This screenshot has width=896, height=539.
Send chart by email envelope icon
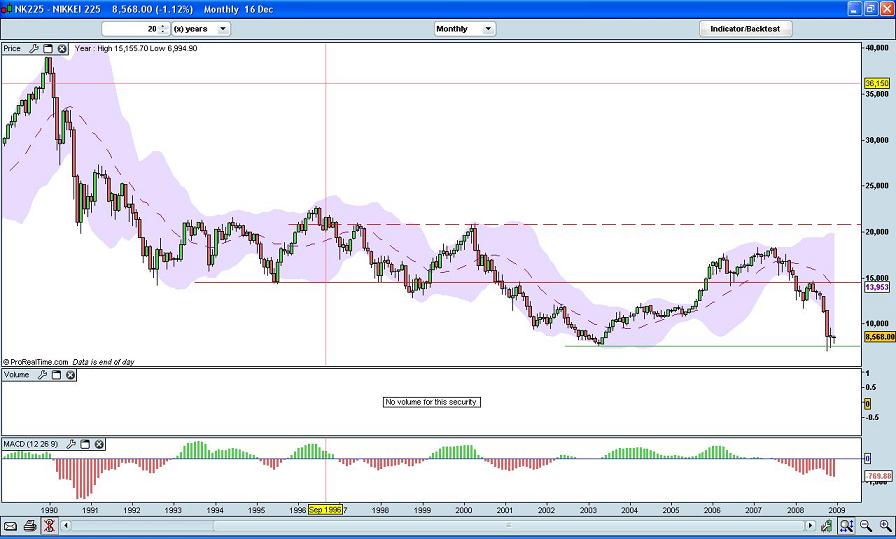tap(10, 526)
